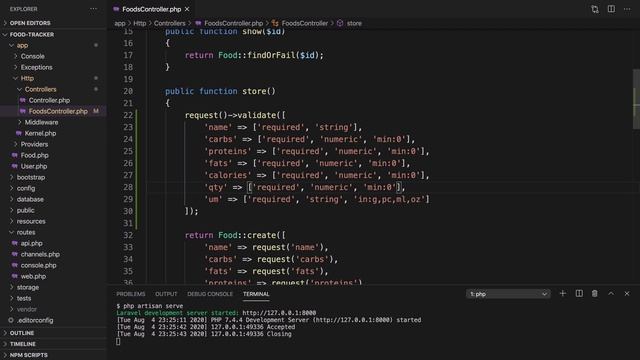Screen dimensions: 640x360
Task: Open User.php file
Action: click(33, 167)
